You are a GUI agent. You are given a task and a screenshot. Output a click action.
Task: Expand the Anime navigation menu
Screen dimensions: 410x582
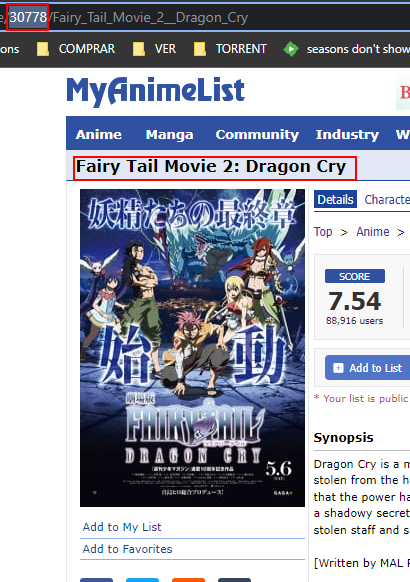coord(99,134)
